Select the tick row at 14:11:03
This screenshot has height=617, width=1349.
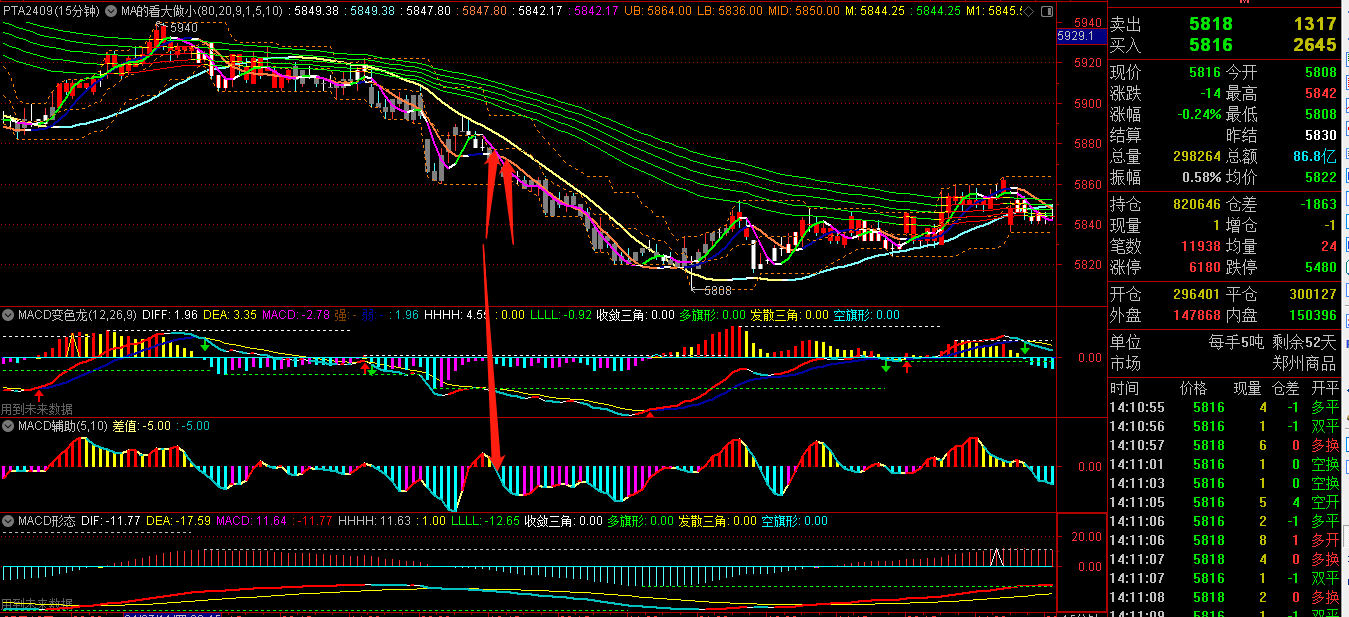[x=1227, y=483]
